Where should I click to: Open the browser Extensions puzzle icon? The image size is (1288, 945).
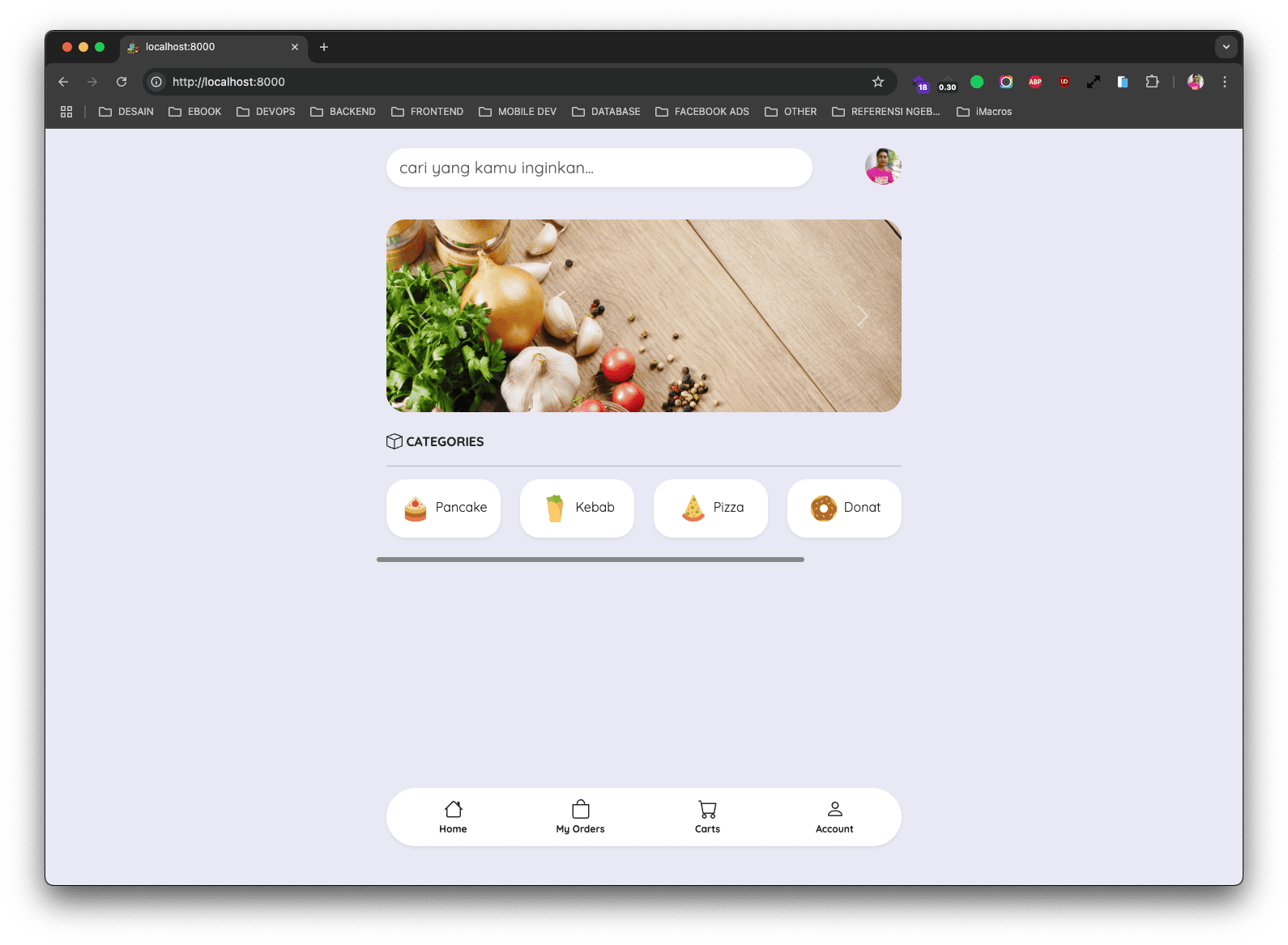(1152, 82)
